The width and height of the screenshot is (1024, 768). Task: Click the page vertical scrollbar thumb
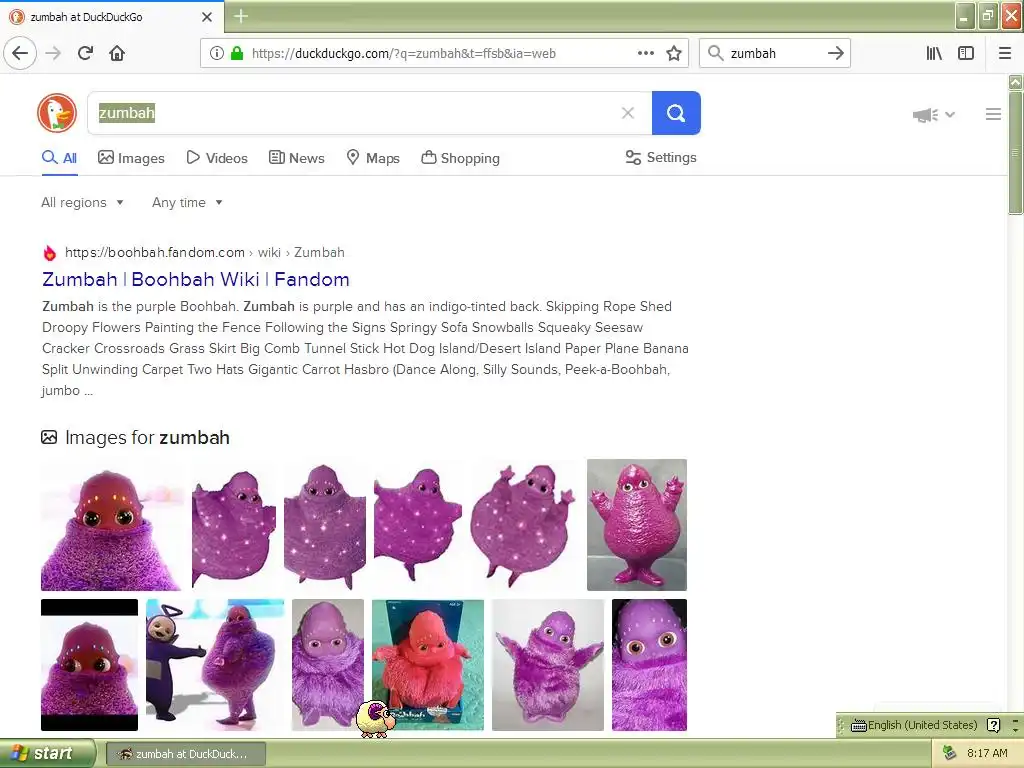coord(1015,153)
